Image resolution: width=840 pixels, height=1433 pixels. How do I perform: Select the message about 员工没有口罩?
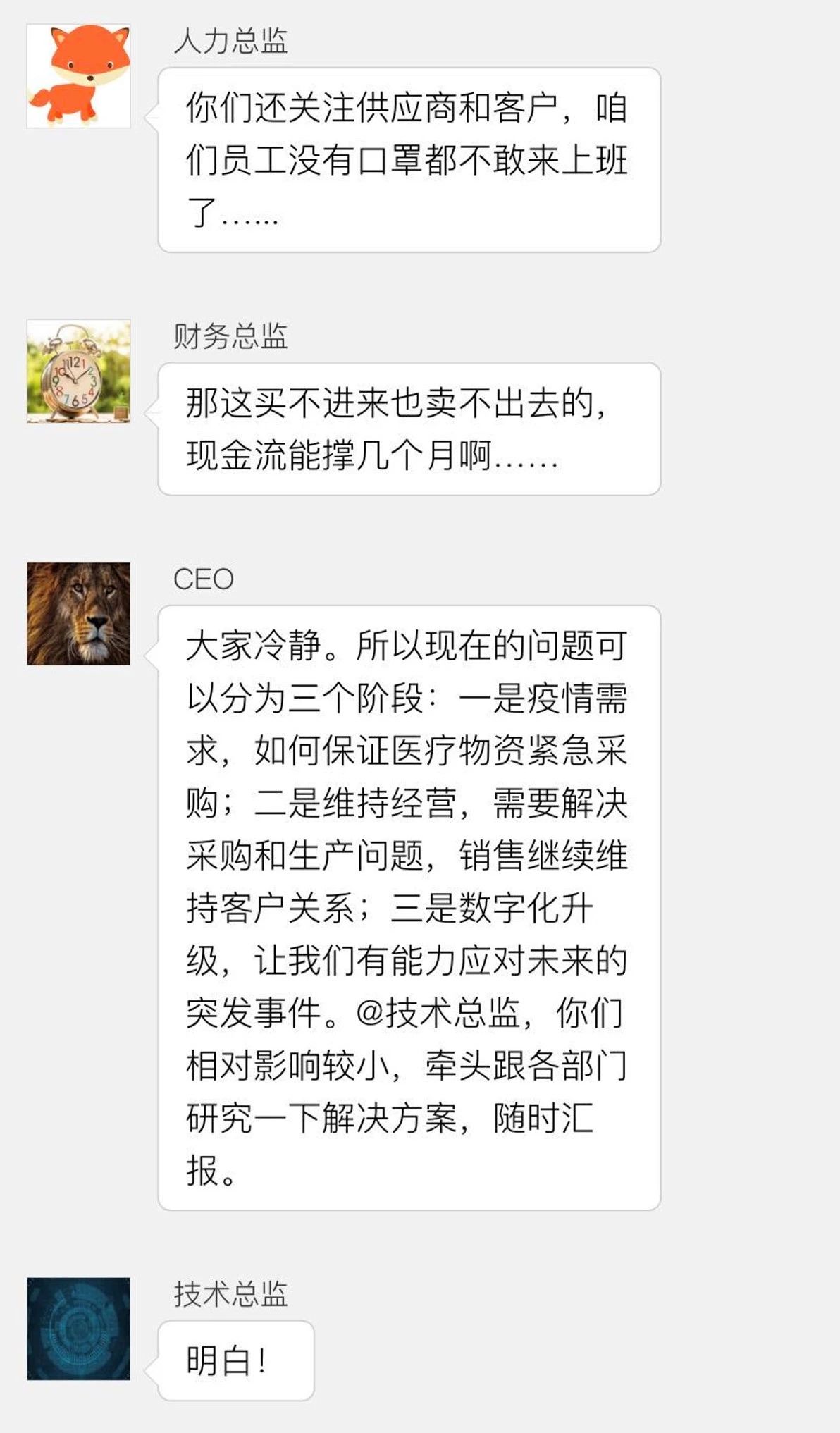coord(409,160)
